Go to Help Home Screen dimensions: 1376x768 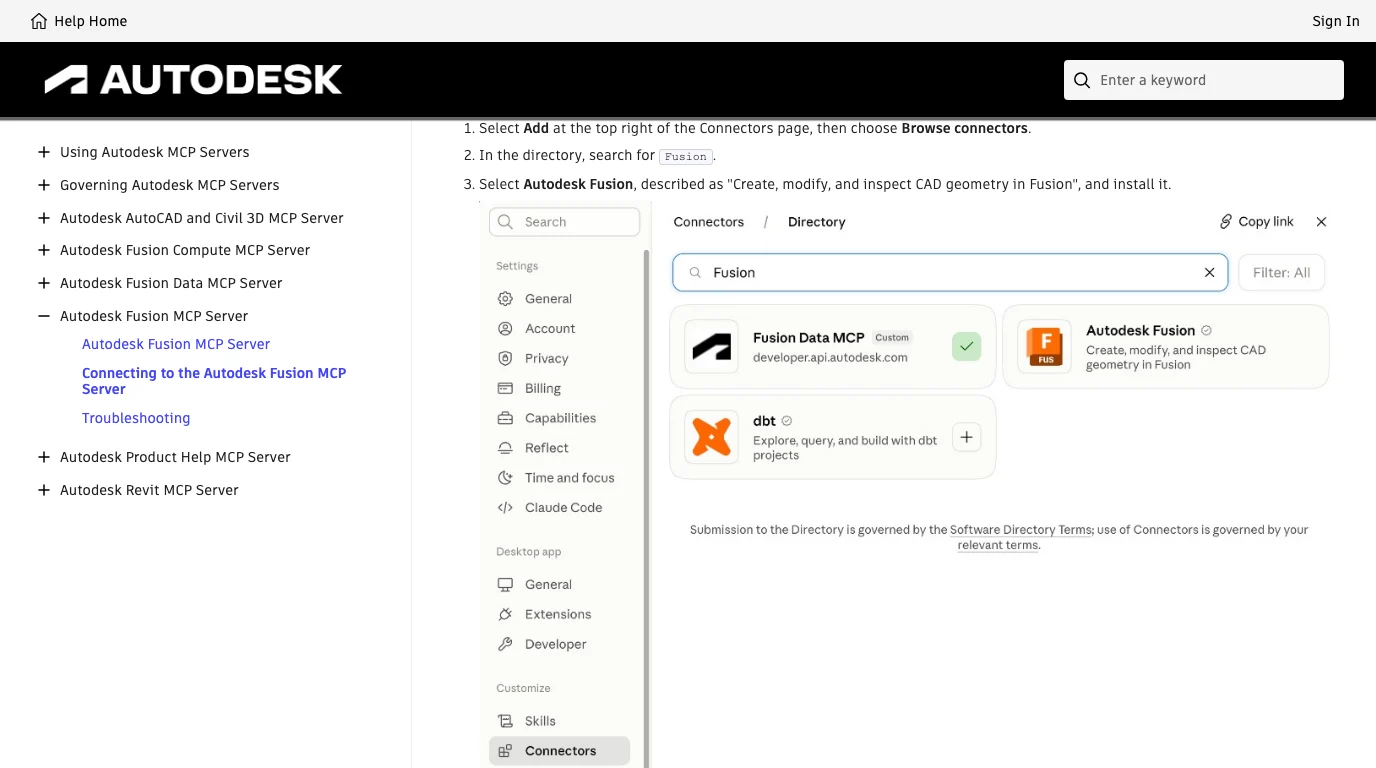pyautogui.click(x=79, y=21)
